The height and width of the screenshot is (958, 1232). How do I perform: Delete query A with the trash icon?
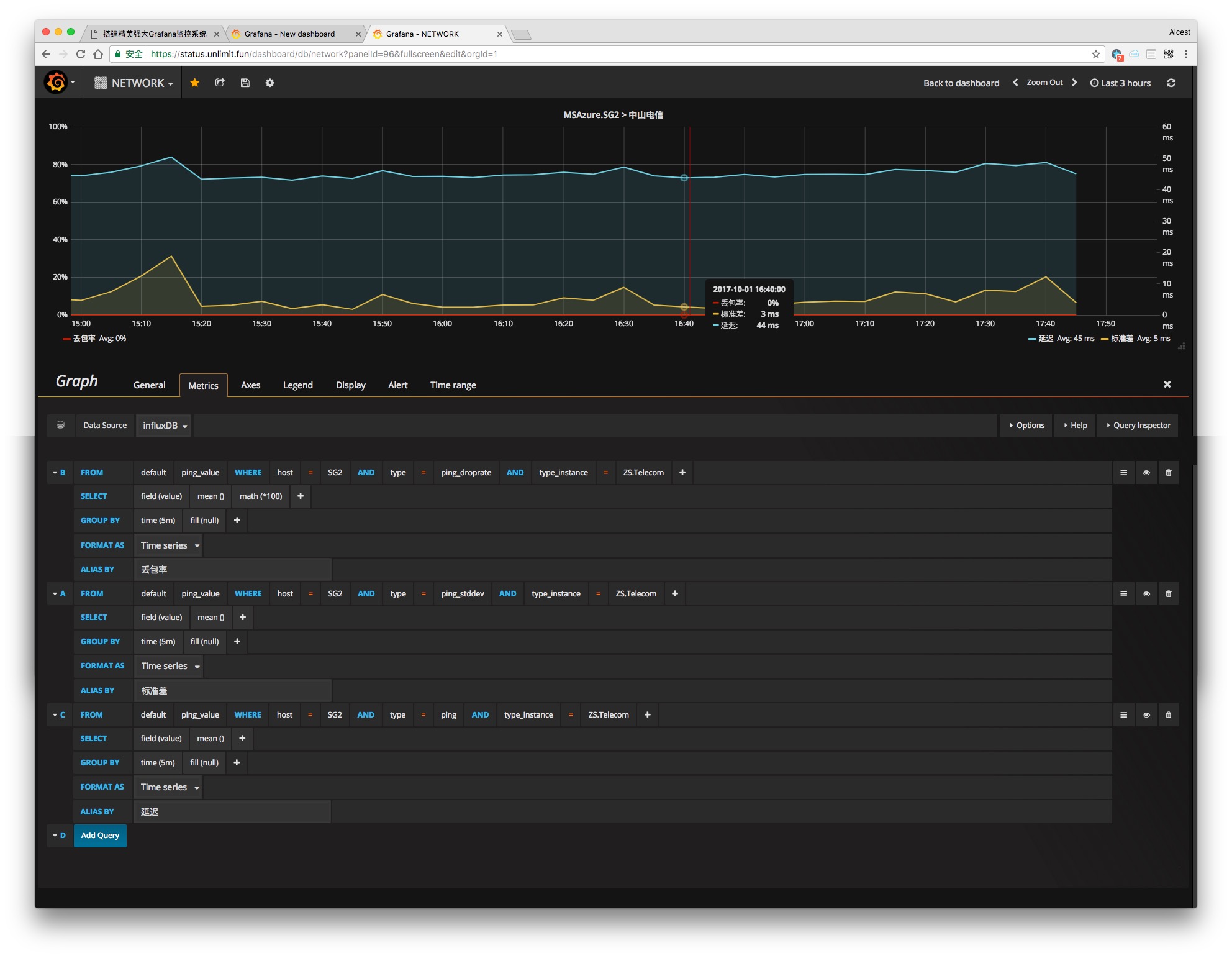click(1169, 594)
